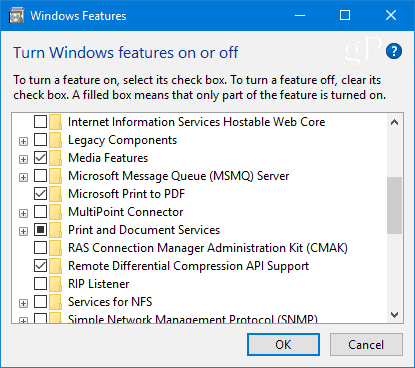415x368 pixels.
Task: Click the RIP Listener folder icon
Action: (55, 284)
